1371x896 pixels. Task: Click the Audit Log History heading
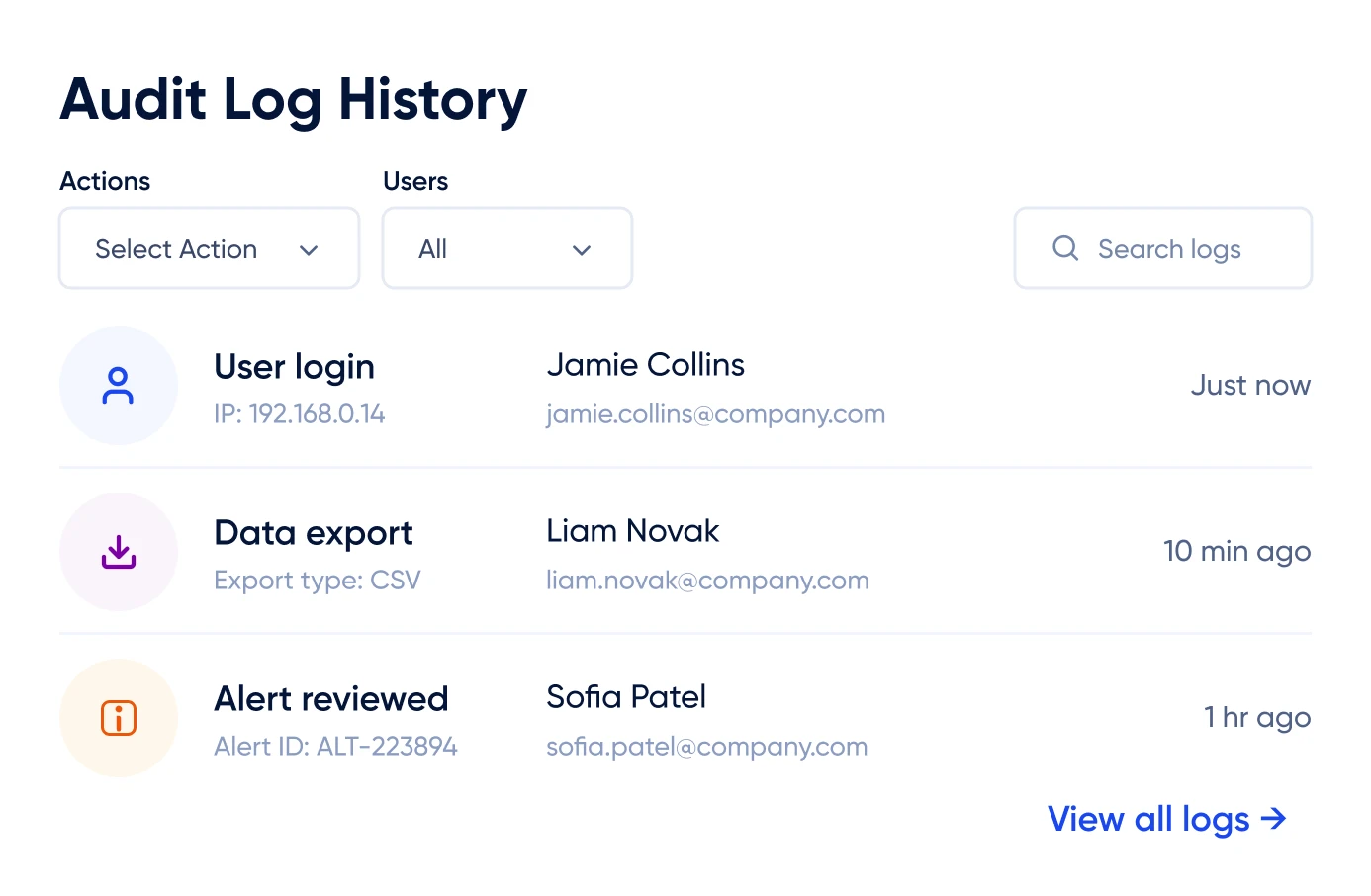pos(294,99)
